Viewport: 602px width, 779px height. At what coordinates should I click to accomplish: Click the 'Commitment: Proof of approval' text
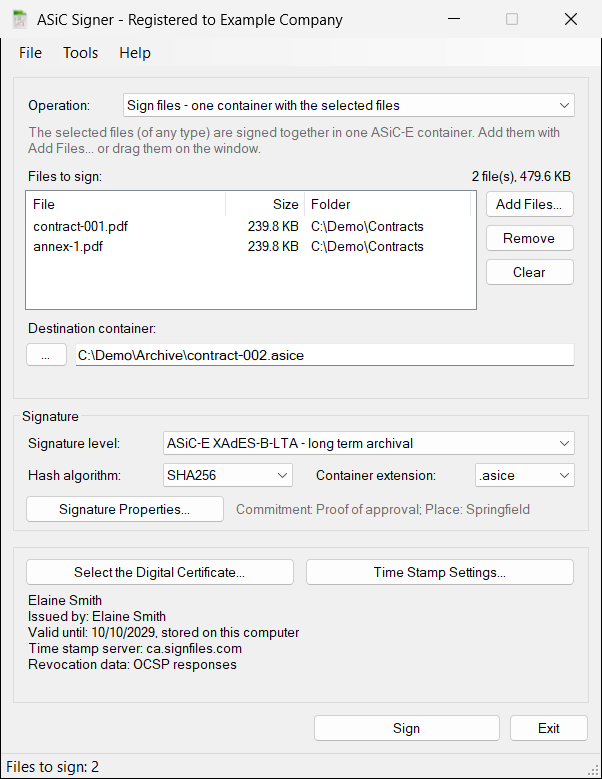(x=328, y=509)
